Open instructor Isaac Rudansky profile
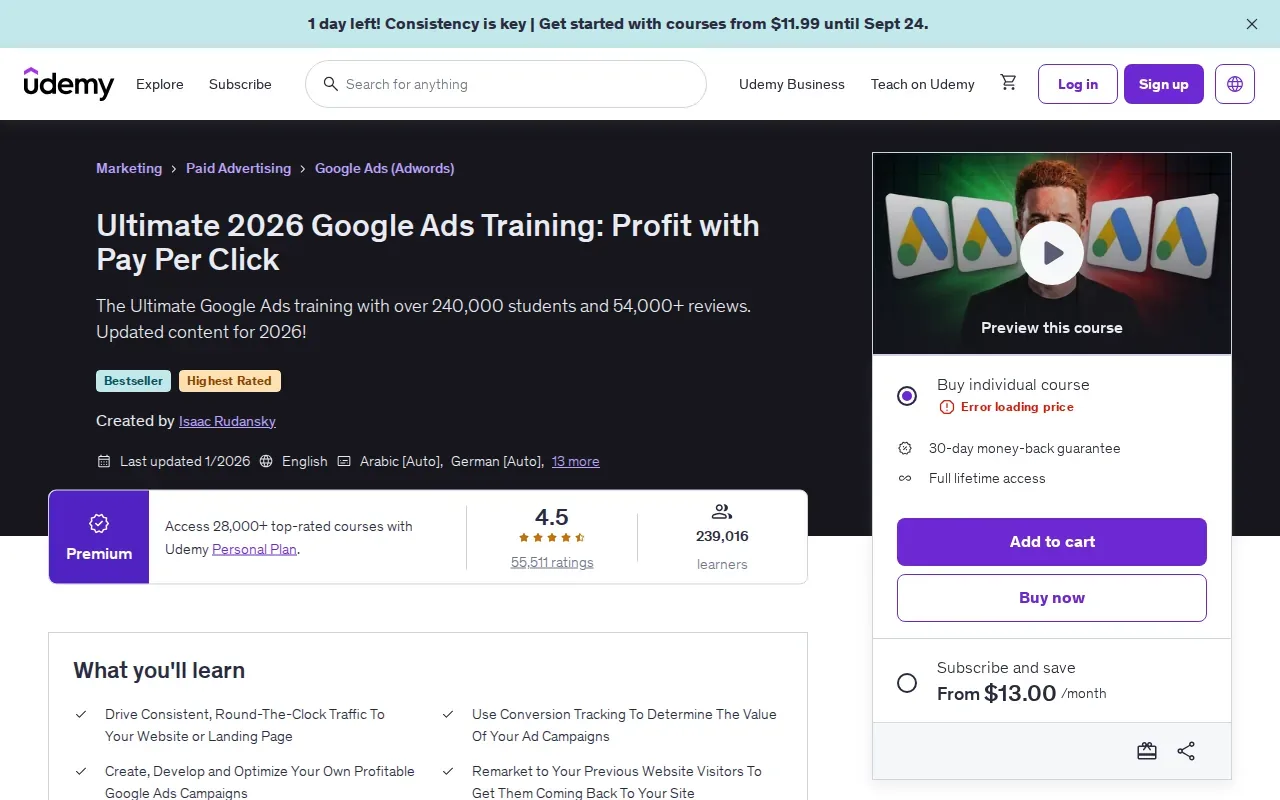The width and height of the screenshot is (1280, 800). (227, 421)
